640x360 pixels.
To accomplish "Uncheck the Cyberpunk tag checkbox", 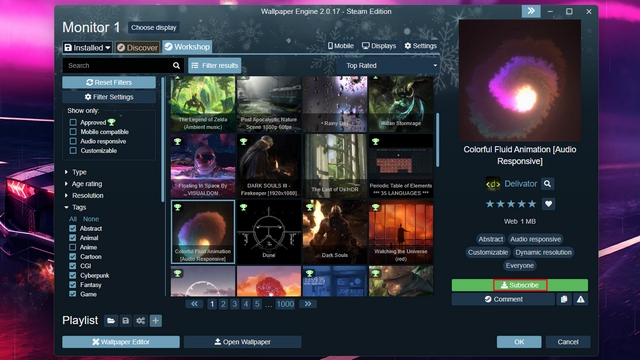I will pyautogui.click(x=73, y=276).
